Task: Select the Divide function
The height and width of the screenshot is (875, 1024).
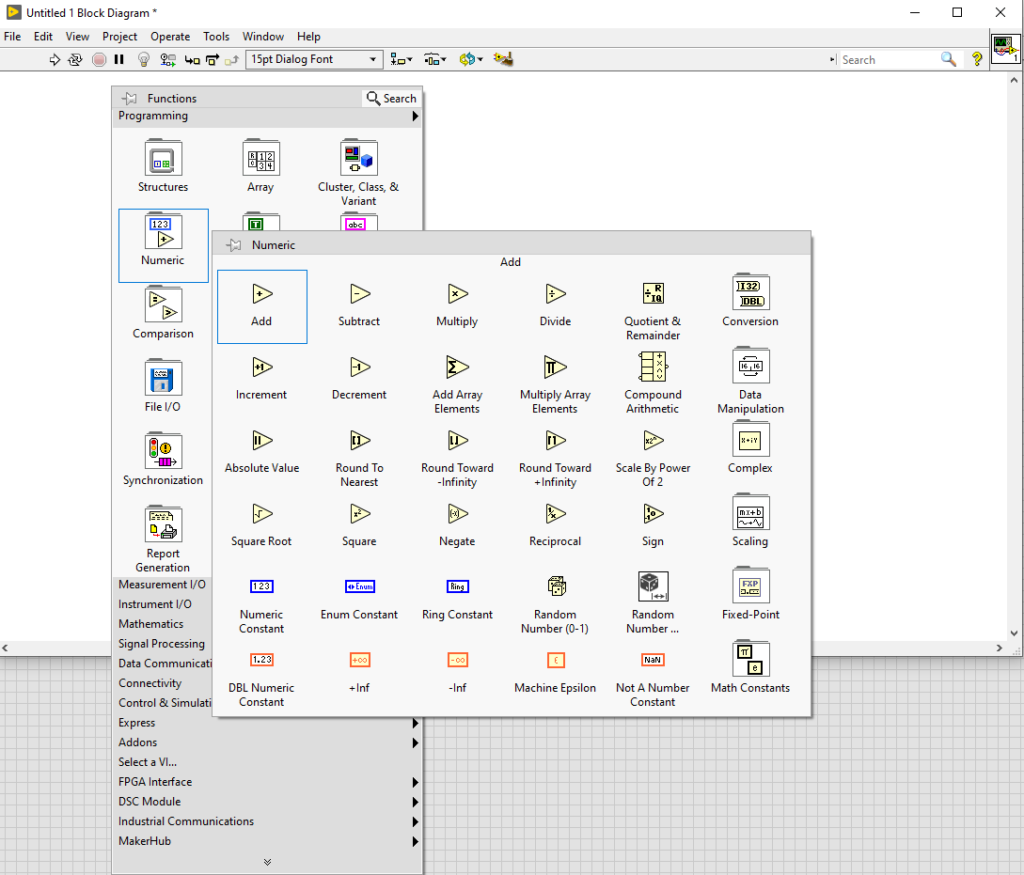Action: pyautogui.click(x=555, y=306)
